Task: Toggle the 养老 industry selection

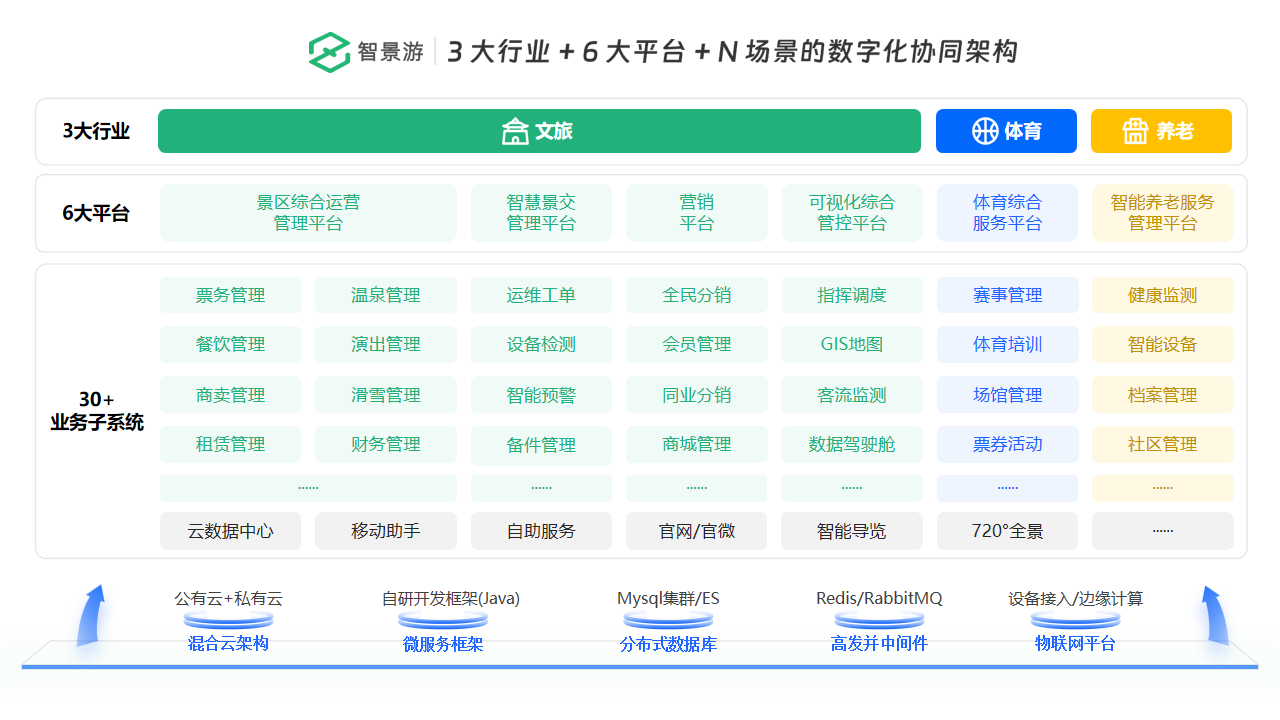Action: (x=1161, y=131)
